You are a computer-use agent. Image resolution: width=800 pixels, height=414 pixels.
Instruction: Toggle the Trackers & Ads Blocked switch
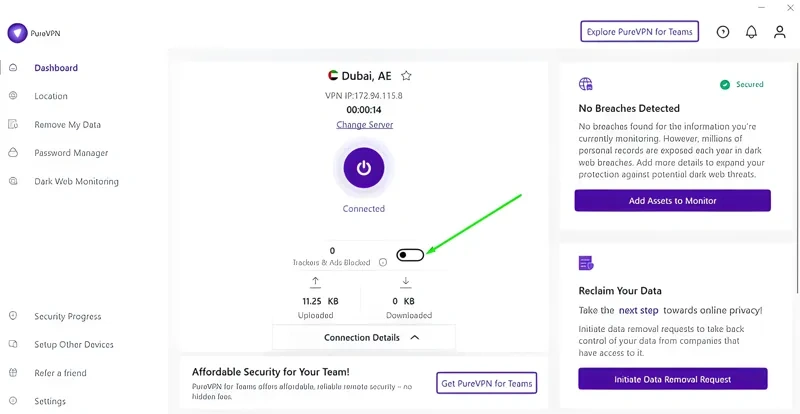(410, 255)
